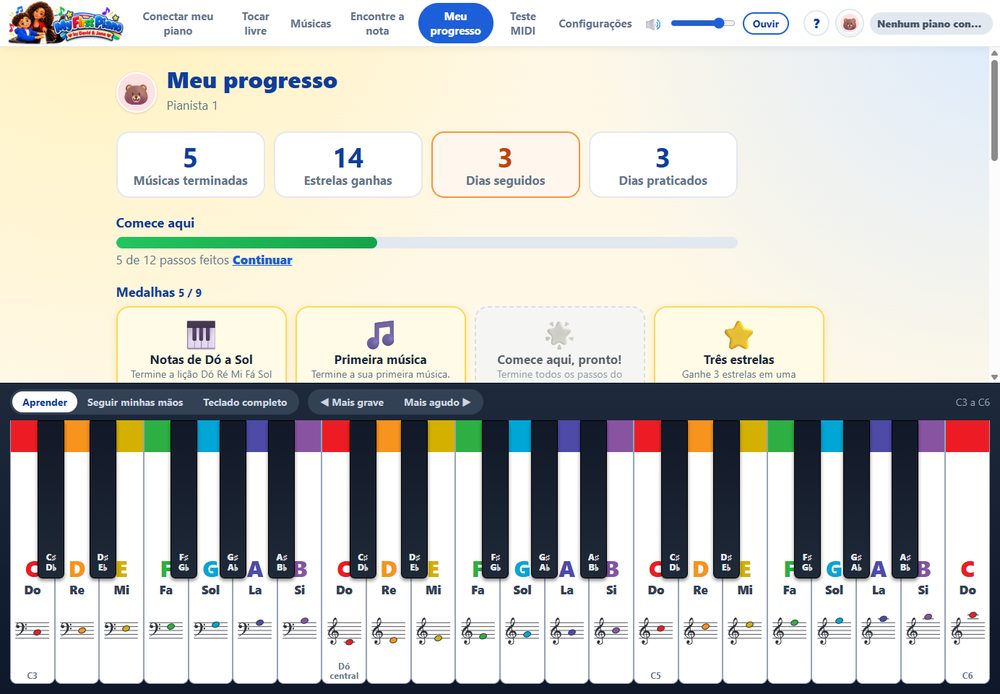Click the Continuar link
Image resolution: width=1000 pixels, height=694 pixels.
262,260
